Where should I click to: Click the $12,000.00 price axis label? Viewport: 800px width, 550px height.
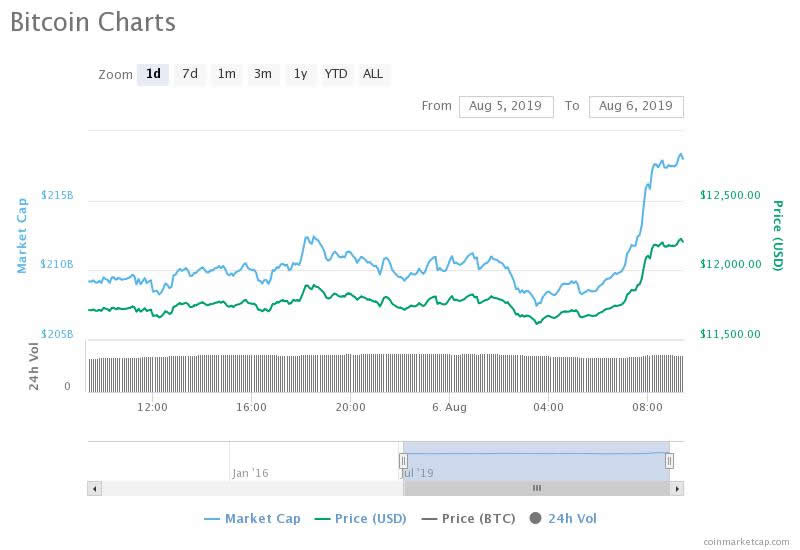pos(730,264)
